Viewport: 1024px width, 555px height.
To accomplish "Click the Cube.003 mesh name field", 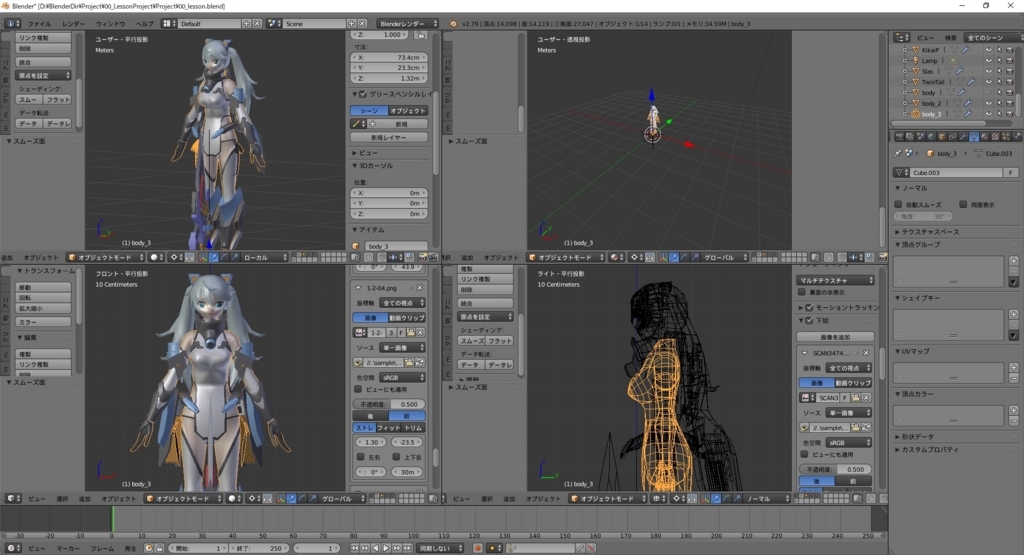I will (955, 172).
